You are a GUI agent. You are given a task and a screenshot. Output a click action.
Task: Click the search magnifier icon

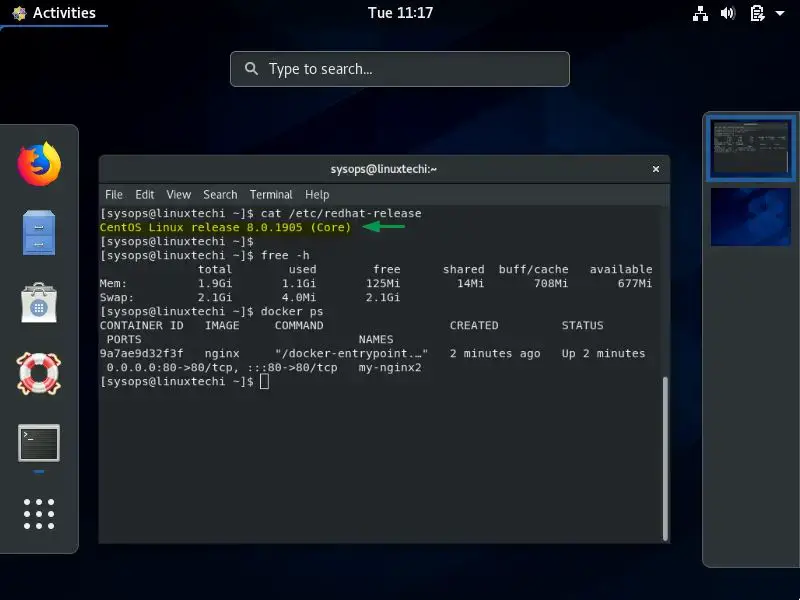[251, 68]
